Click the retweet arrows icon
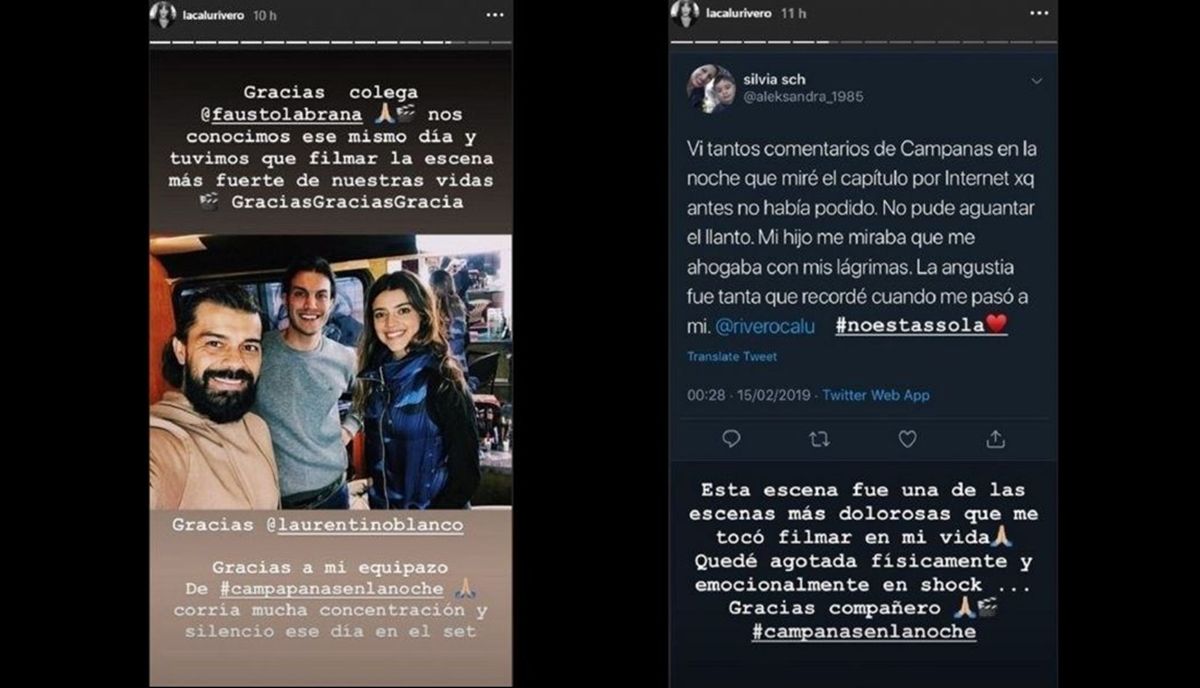 click(819, 438)
